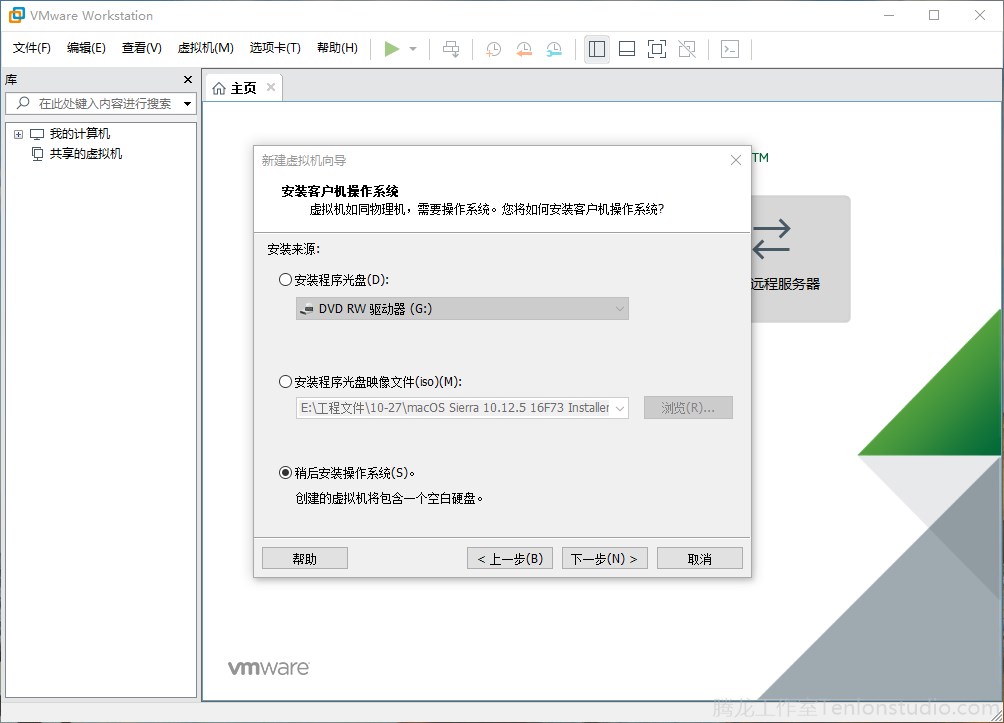The image size is (1004, 723).
Task: Open the 文件(F) menu
Action: coord(32,48)
